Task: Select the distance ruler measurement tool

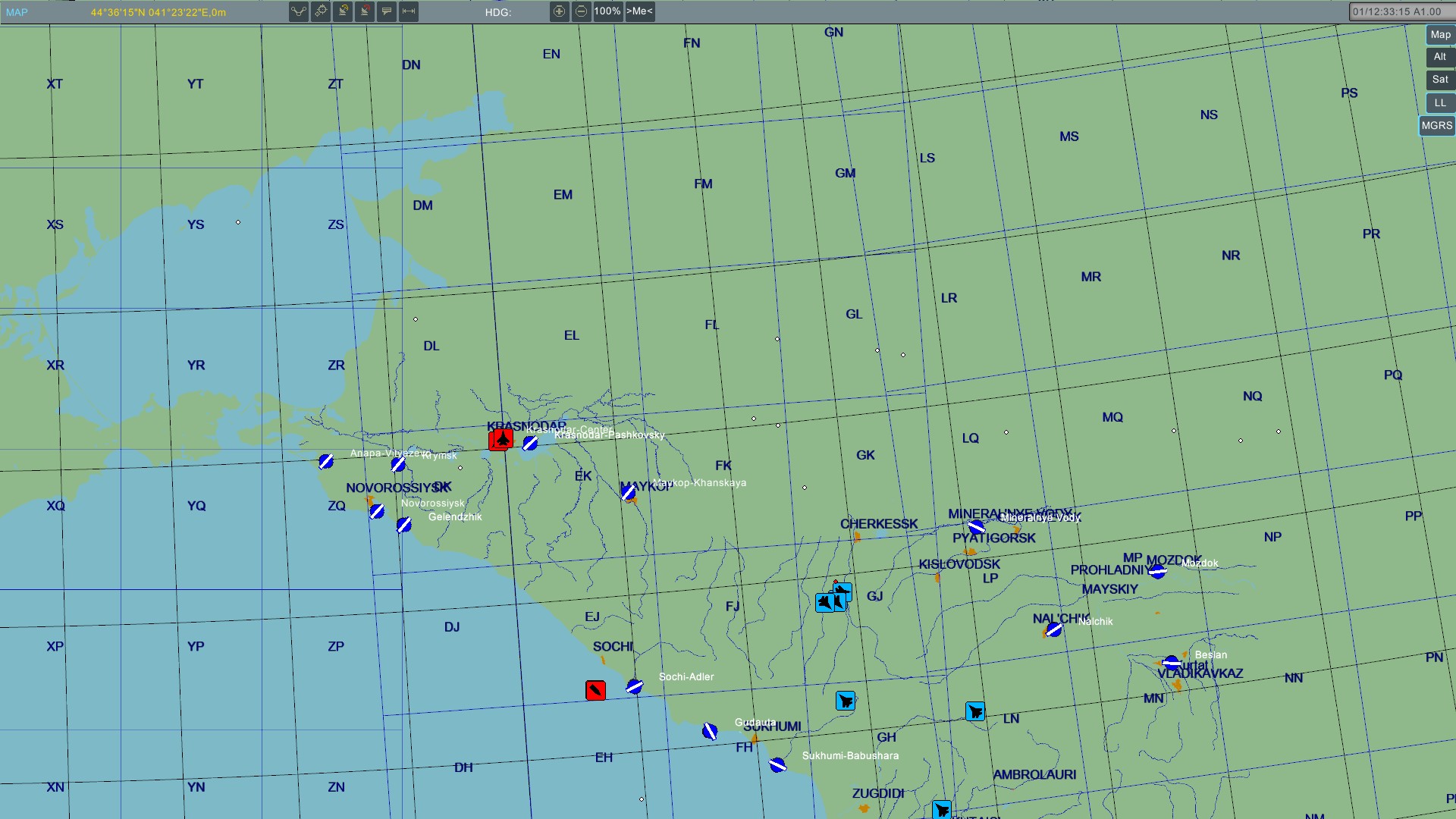Action: point(409,11)
